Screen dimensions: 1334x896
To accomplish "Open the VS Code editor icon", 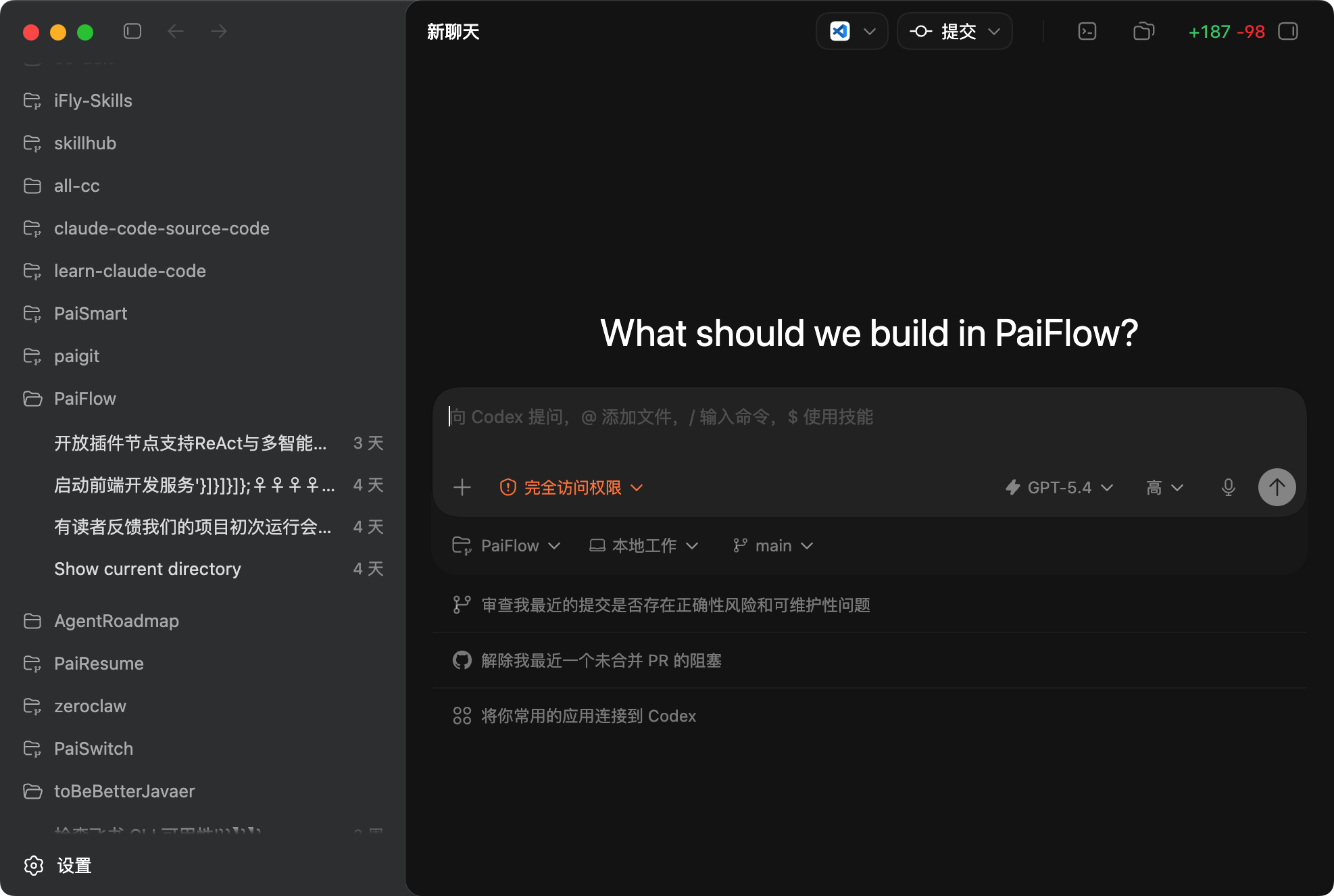I will tap(840, 31).
